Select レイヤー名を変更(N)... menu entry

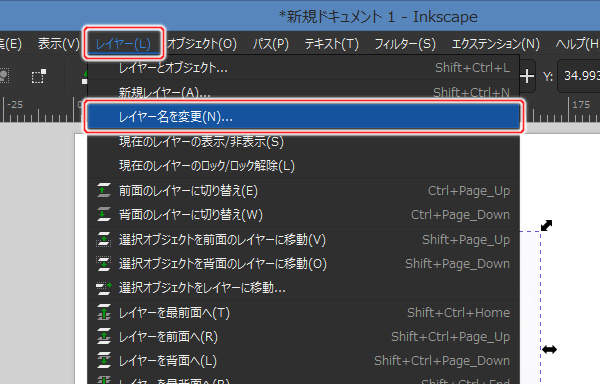(x=303, y=117)
